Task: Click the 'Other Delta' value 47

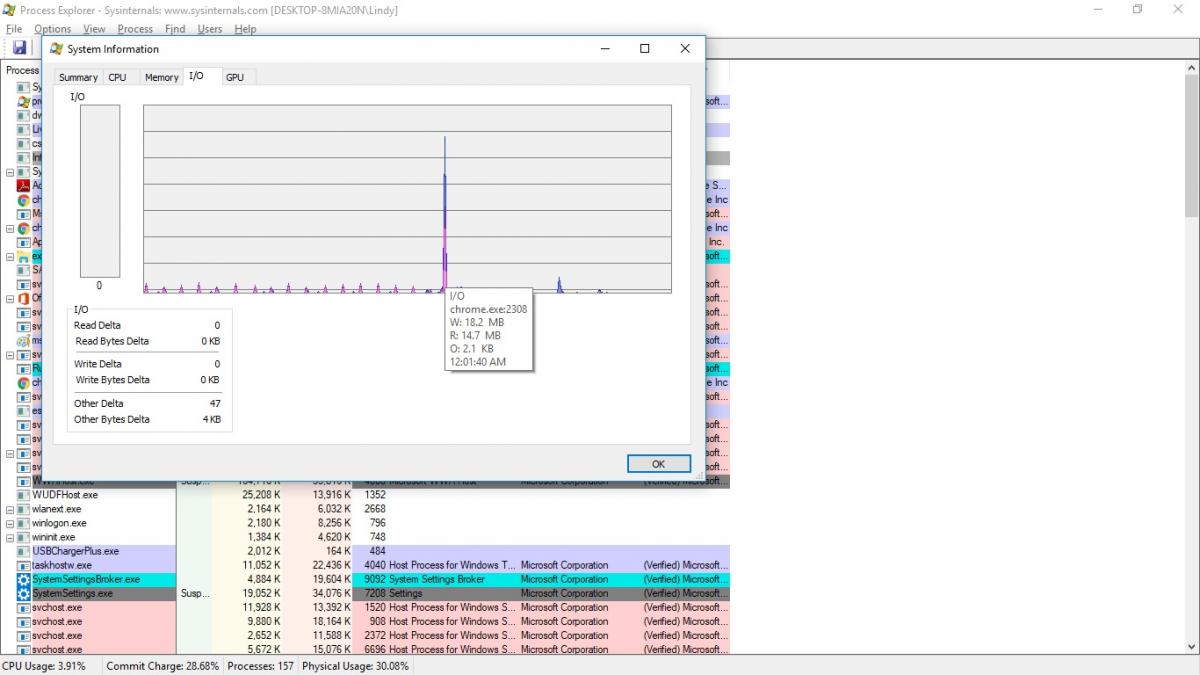Action: 214,403
